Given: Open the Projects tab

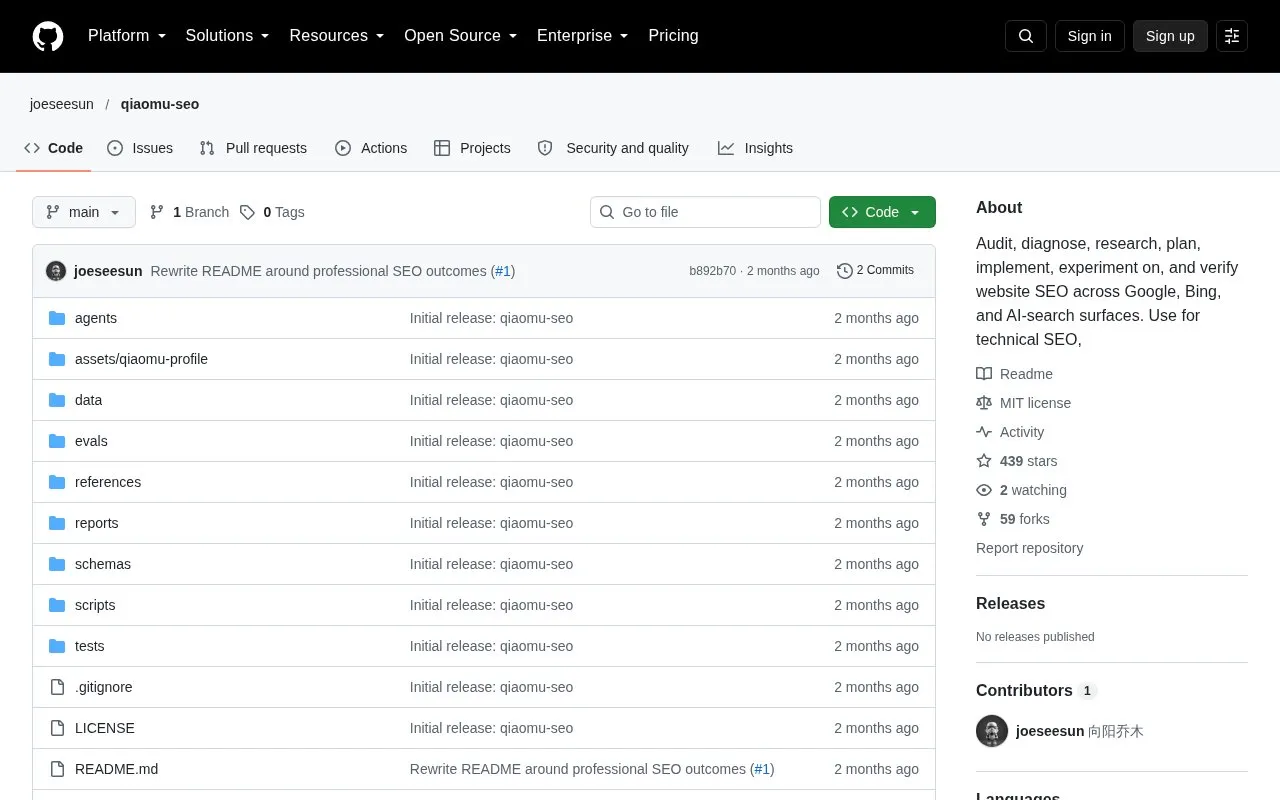Looking at the screenshot, I should pos(472,148).
